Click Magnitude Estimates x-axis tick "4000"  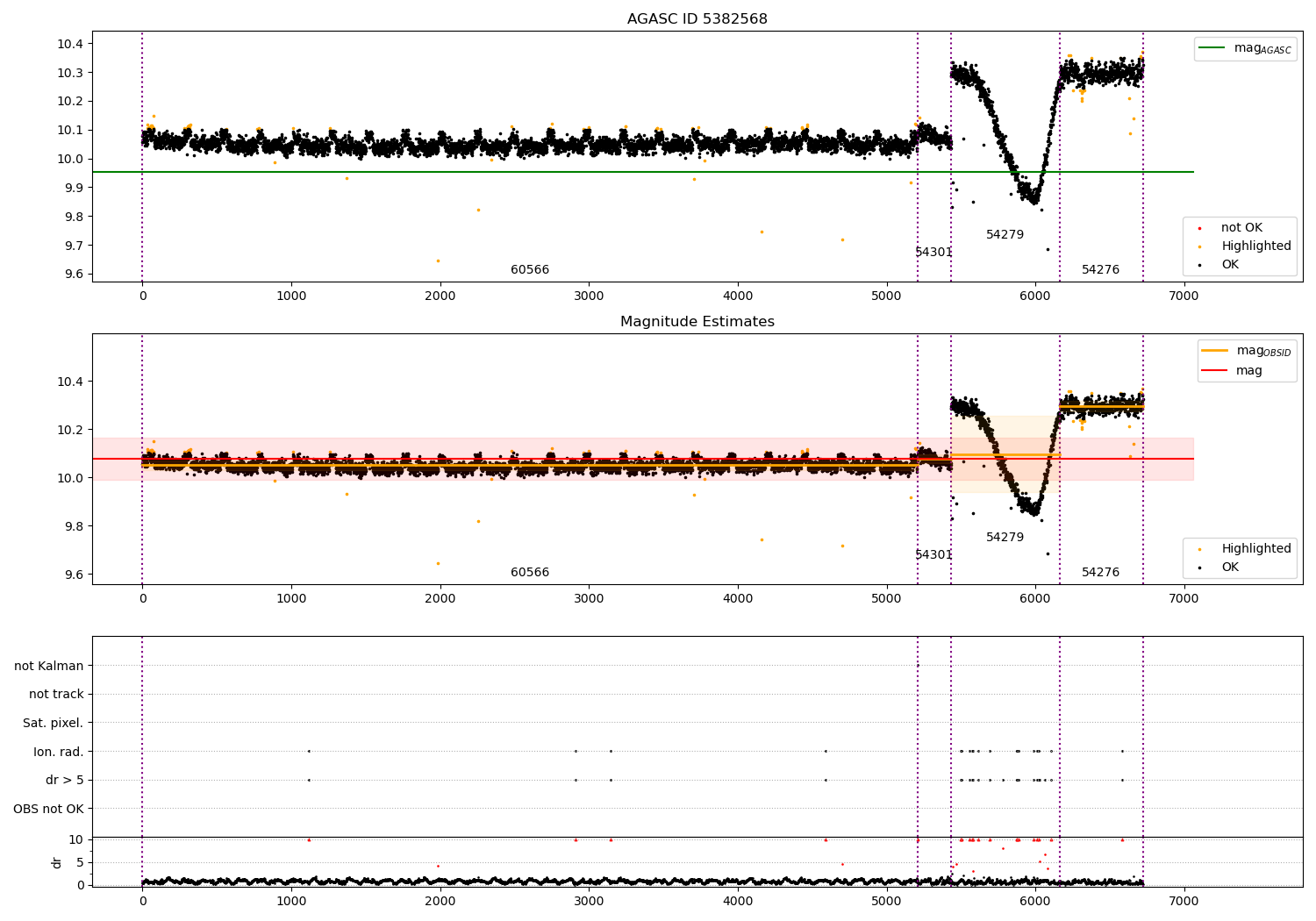point(737,599)
